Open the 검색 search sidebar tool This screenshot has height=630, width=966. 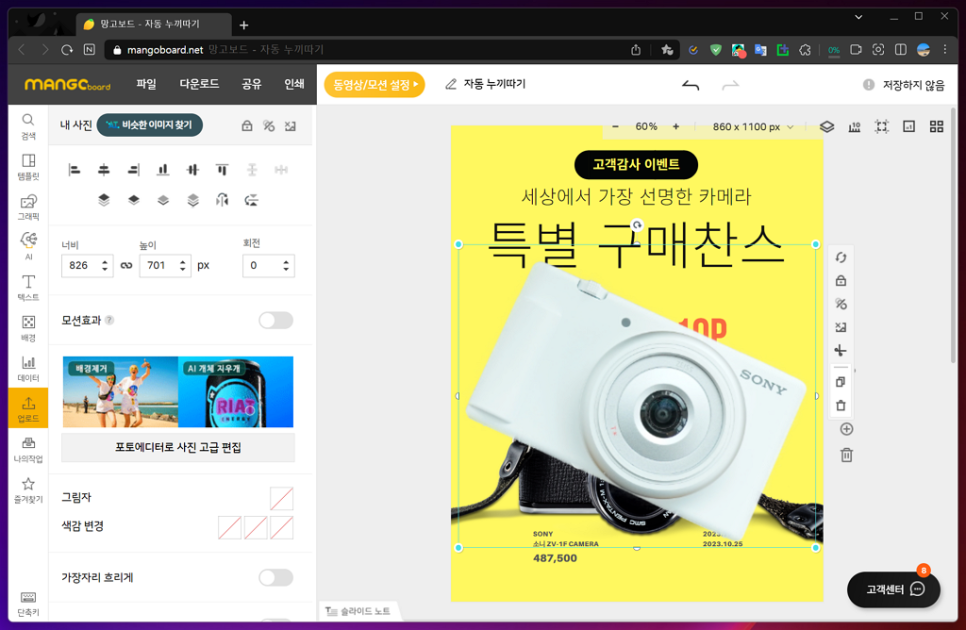pos(28,126)
